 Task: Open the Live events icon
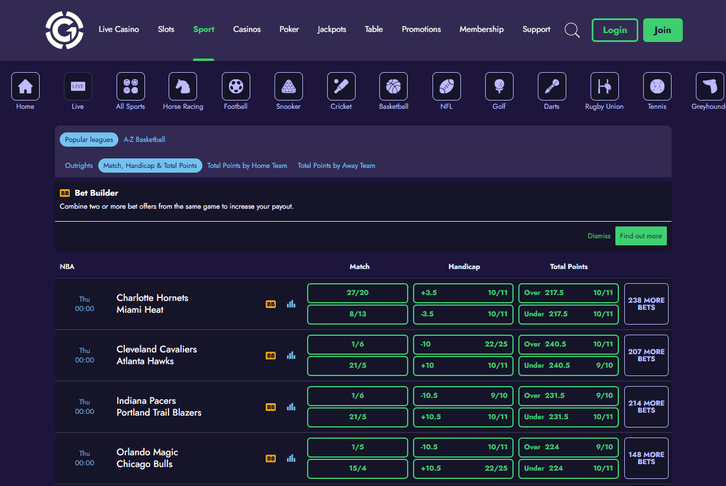pyautogui.click(x=78, y=87)
